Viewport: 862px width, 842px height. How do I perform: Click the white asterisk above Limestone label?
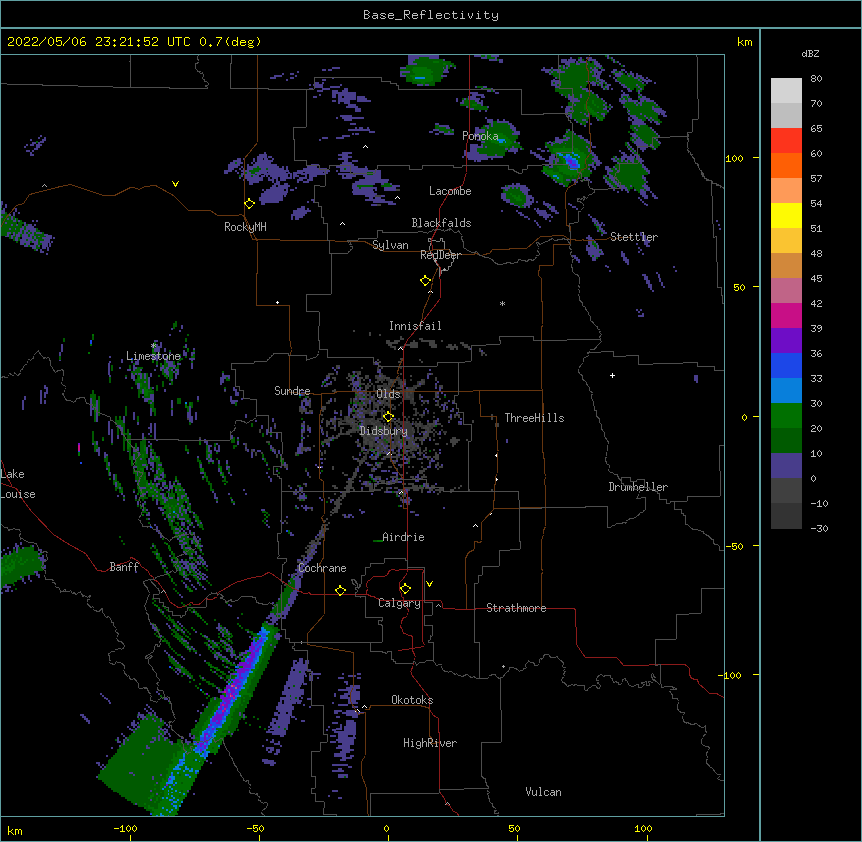(154, 346)
